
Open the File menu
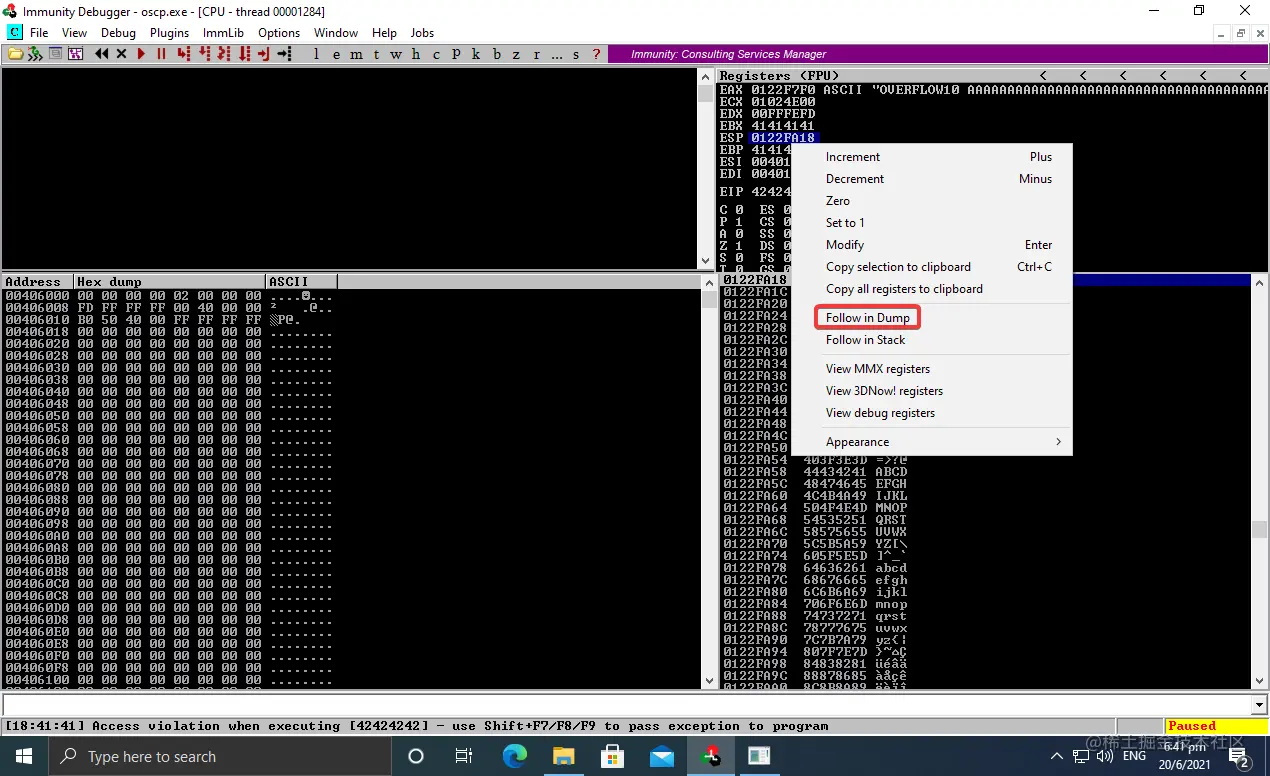pos(39,33)
